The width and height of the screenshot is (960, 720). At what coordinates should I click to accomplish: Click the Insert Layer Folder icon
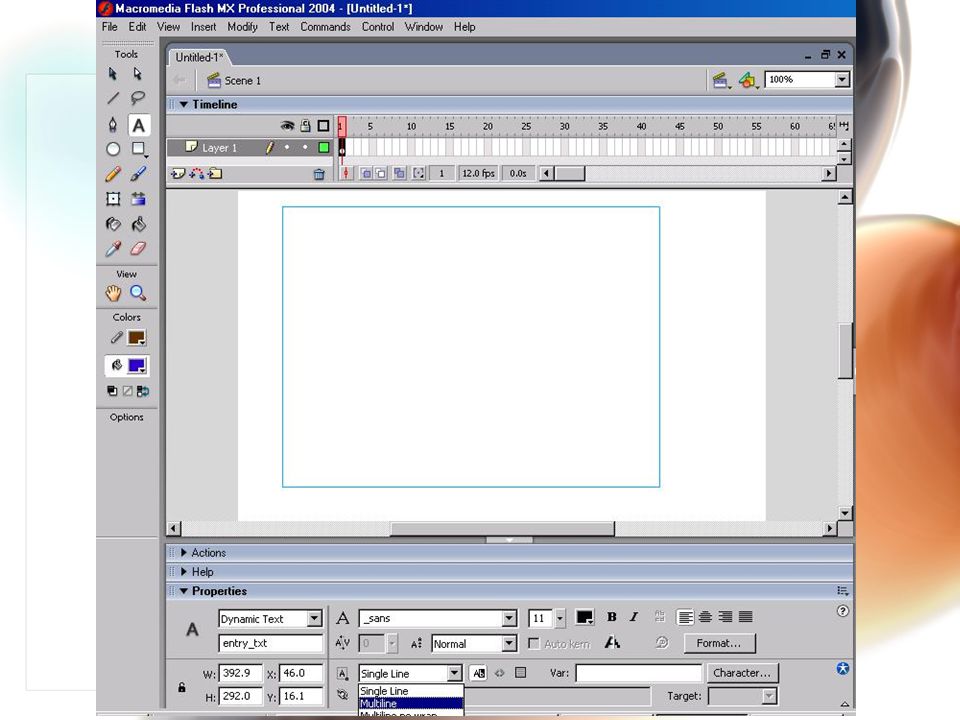point(215,174)
